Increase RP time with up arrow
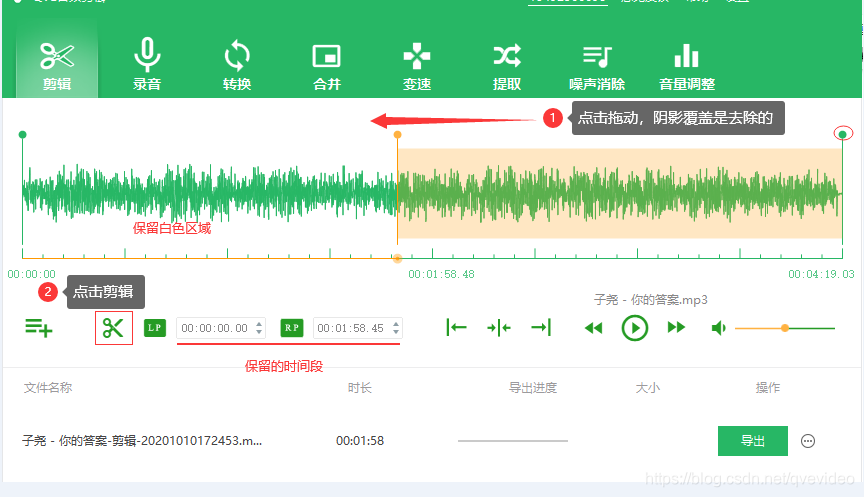 click(396, 323)
